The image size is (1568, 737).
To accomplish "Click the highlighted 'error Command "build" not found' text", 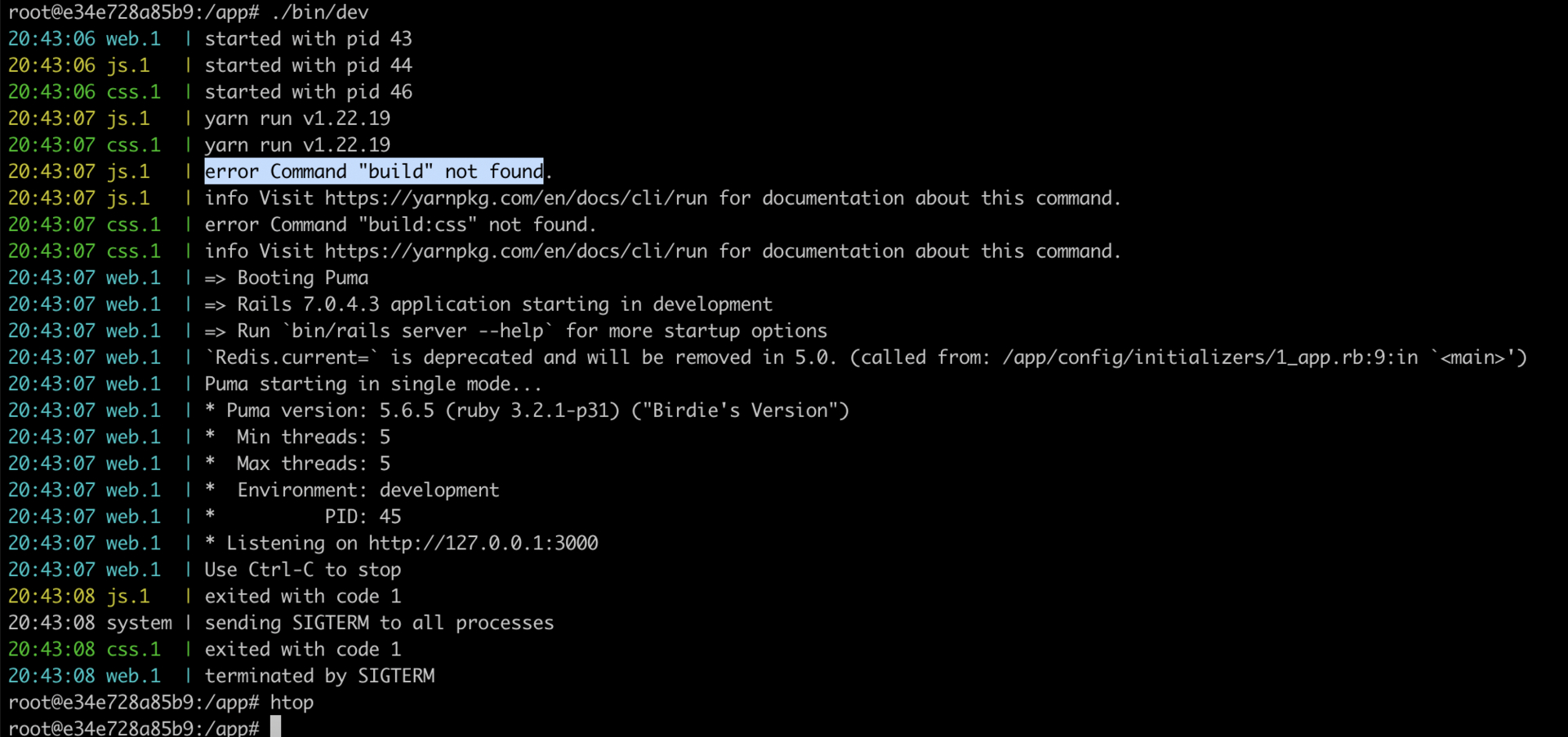I will 374,171.
